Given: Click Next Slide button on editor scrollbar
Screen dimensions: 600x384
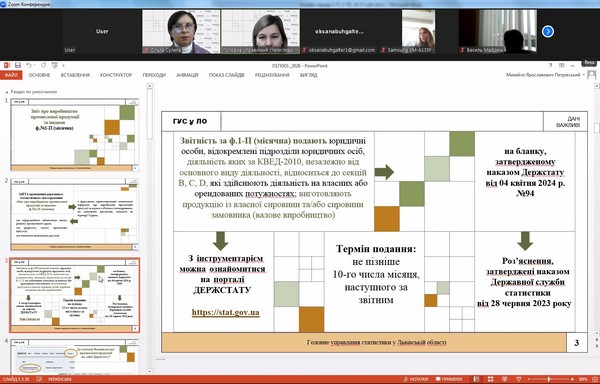Looking at the screenshot, I should (x=597, y=345).
